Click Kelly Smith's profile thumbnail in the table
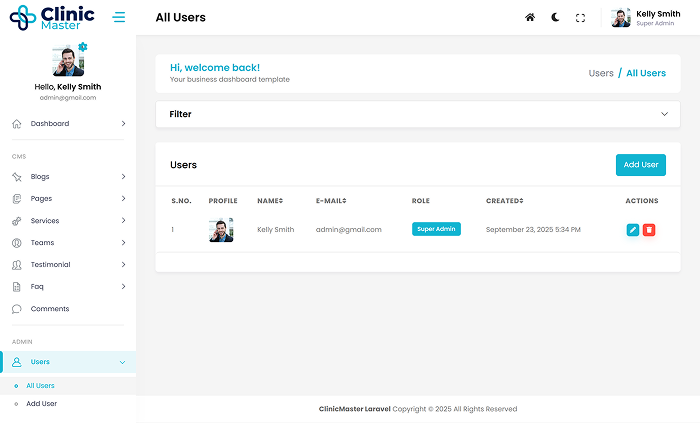The width and height of the screenshot is (700, 423). coord(221,230)
